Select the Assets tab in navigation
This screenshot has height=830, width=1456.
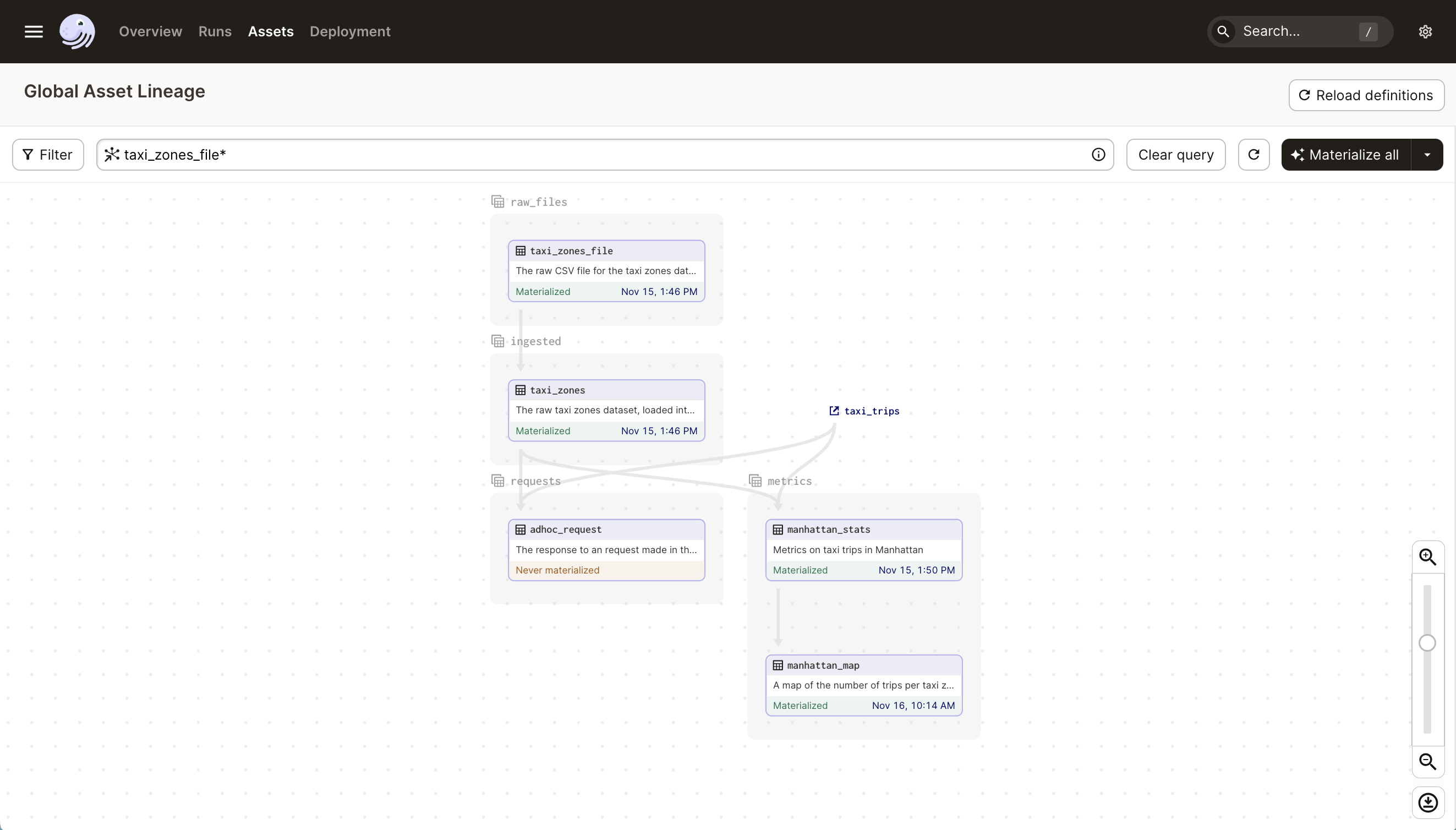tap(270, 31)
